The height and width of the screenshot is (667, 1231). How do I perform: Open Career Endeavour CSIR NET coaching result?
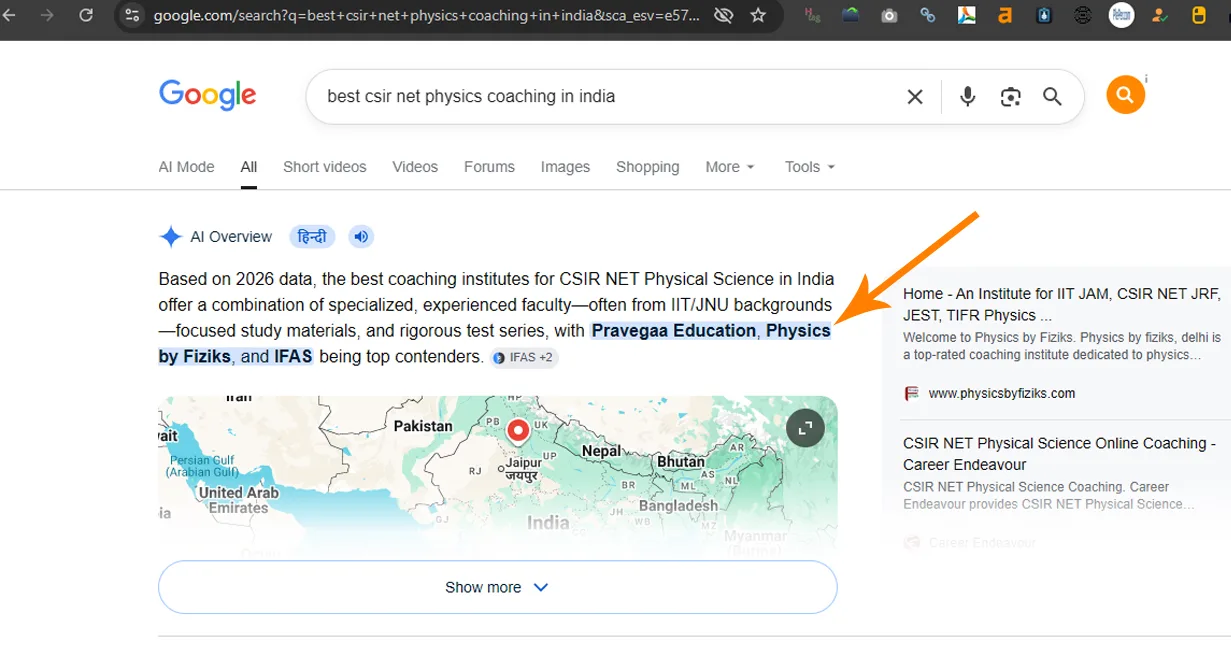(x=1059, y=454)
